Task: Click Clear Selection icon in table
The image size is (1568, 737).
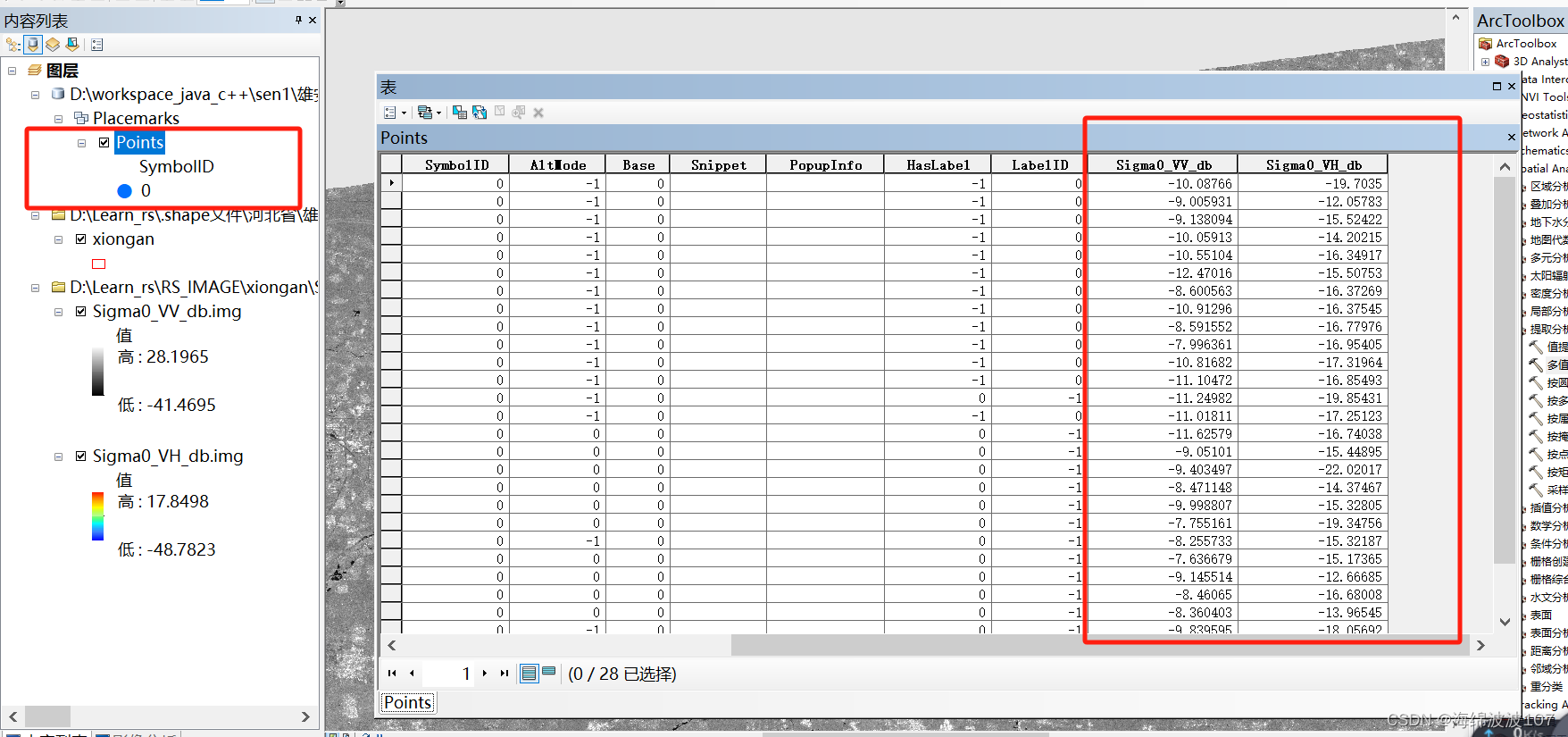Action: (499, 112)
